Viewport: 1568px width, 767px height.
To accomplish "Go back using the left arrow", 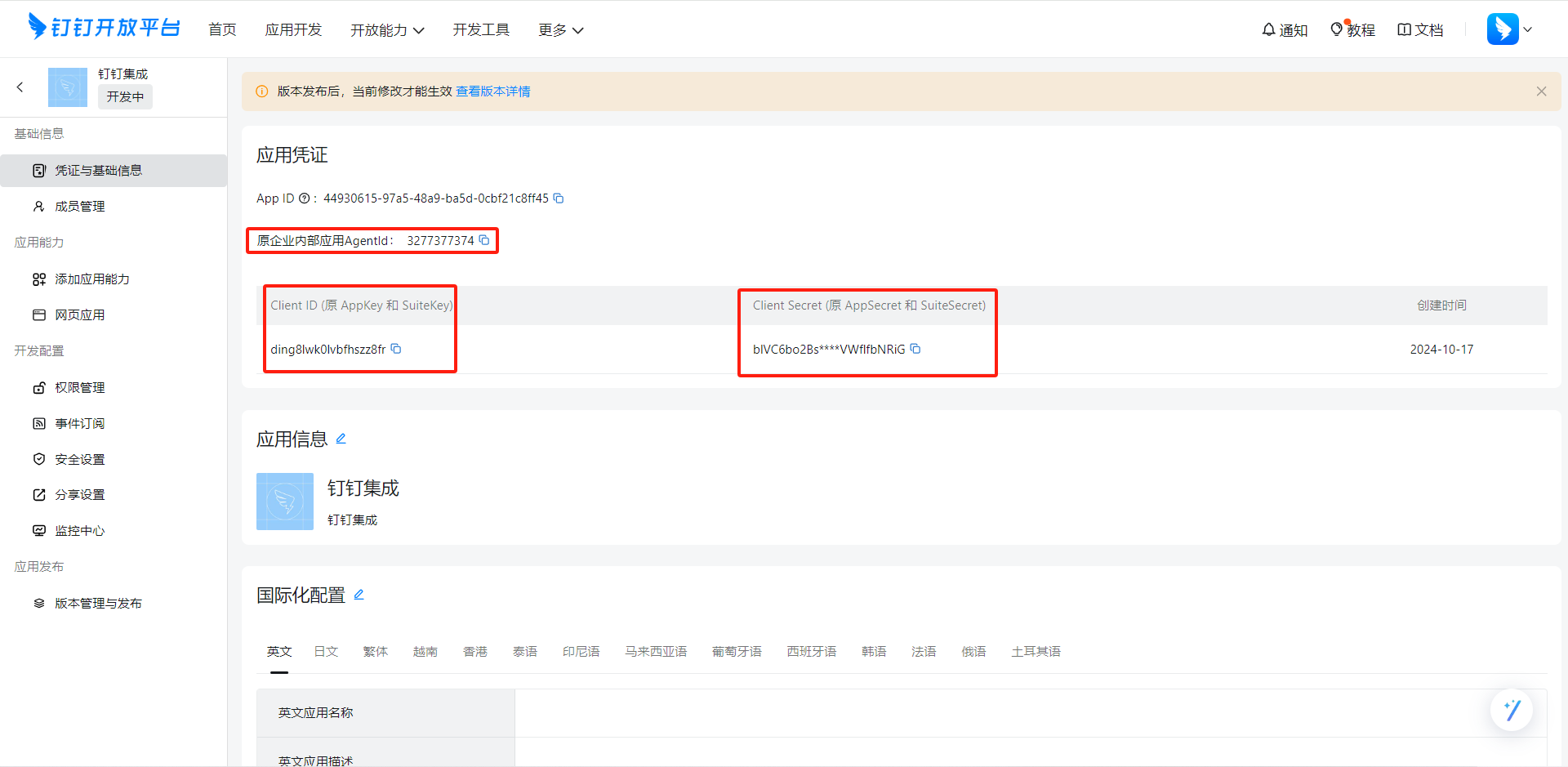I will (20, 87).
